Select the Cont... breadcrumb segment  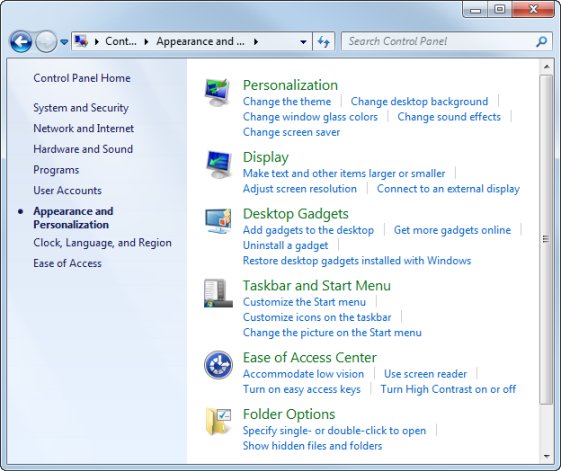(121, 42)
